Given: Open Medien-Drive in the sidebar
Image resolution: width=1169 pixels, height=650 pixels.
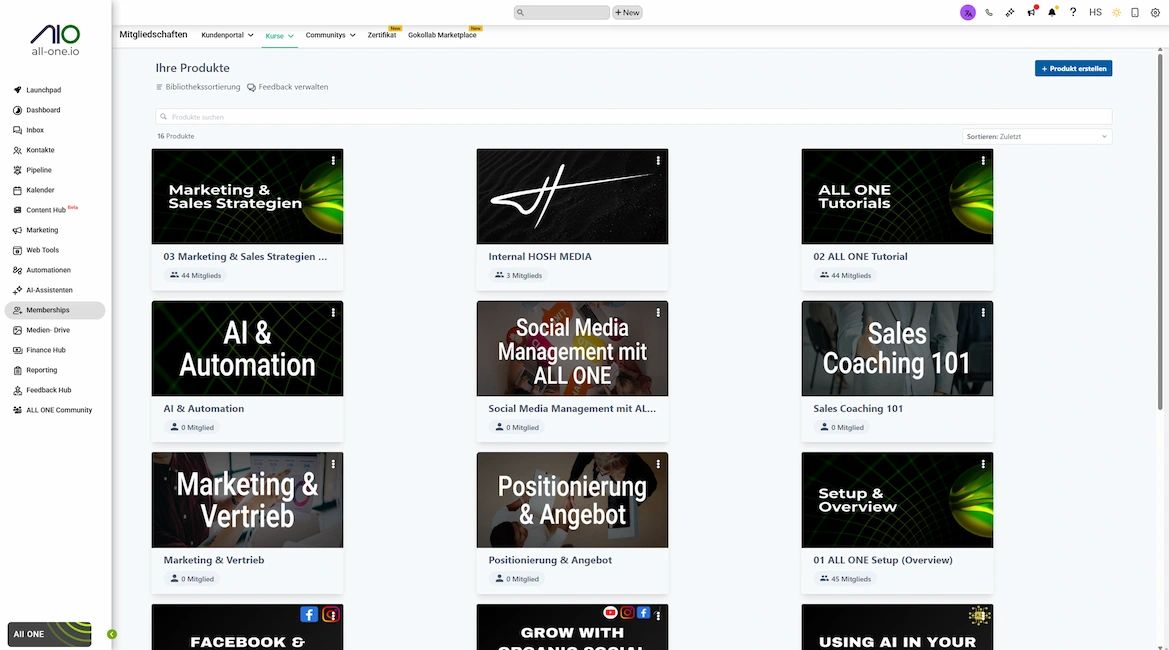Looking at the screenshot, I should point(48,330).
